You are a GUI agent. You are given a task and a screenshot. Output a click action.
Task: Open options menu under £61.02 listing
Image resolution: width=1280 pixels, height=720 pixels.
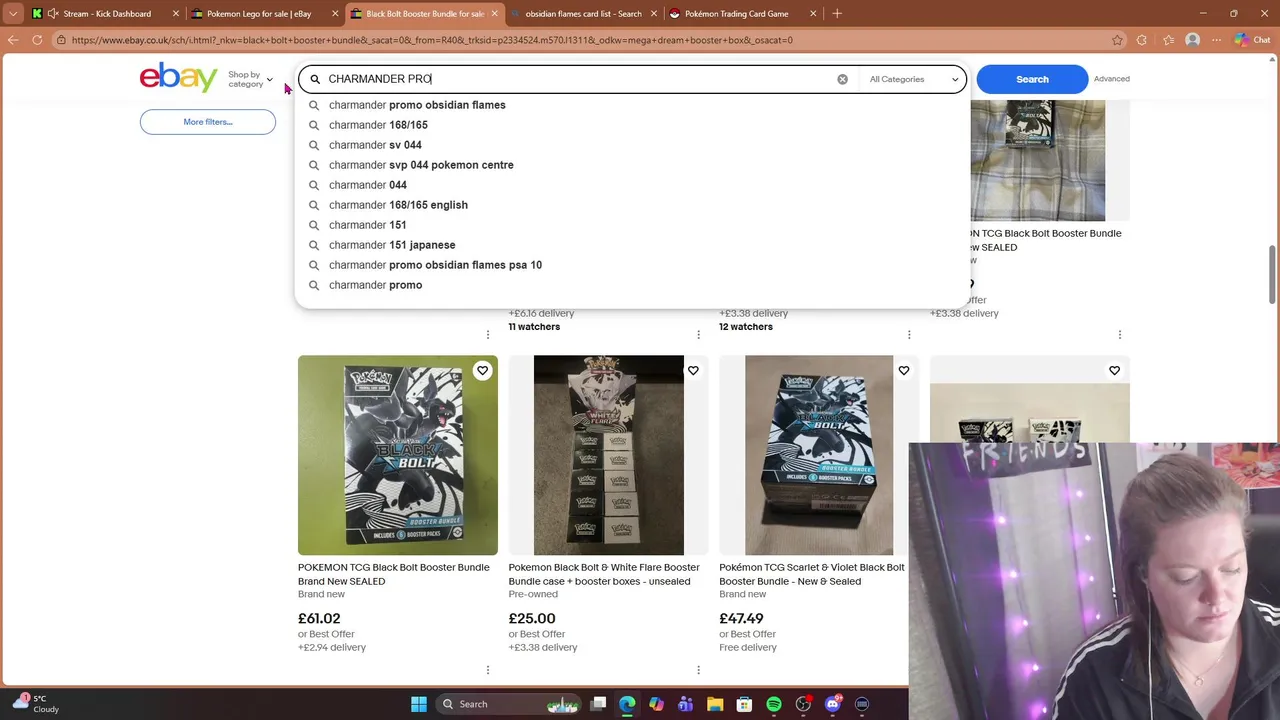point(488,670)
